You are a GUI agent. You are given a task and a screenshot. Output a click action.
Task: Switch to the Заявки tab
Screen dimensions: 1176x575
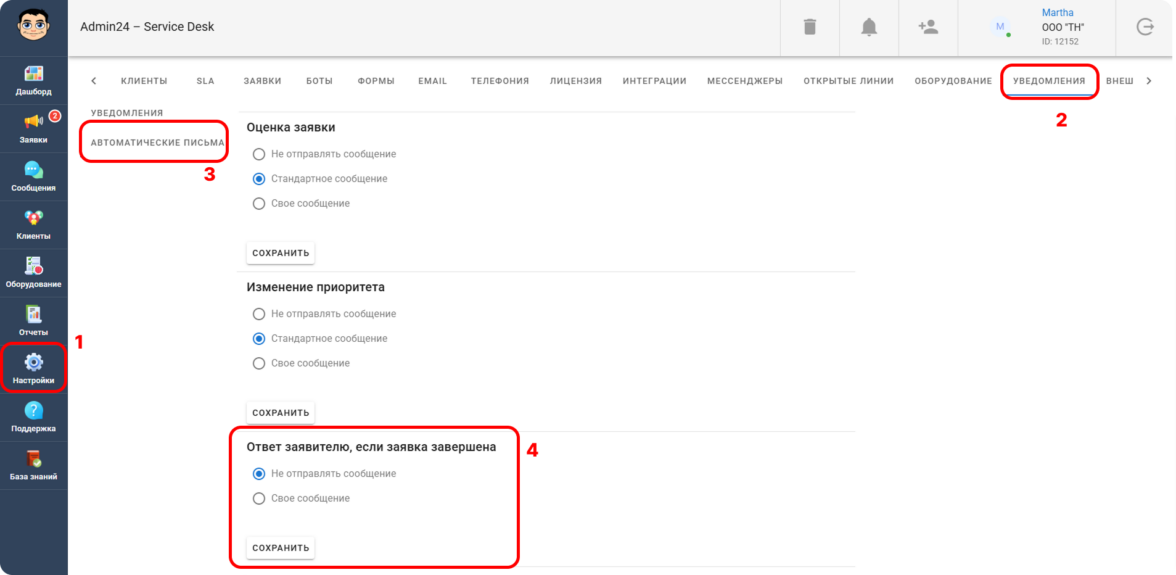click(262, 81)
